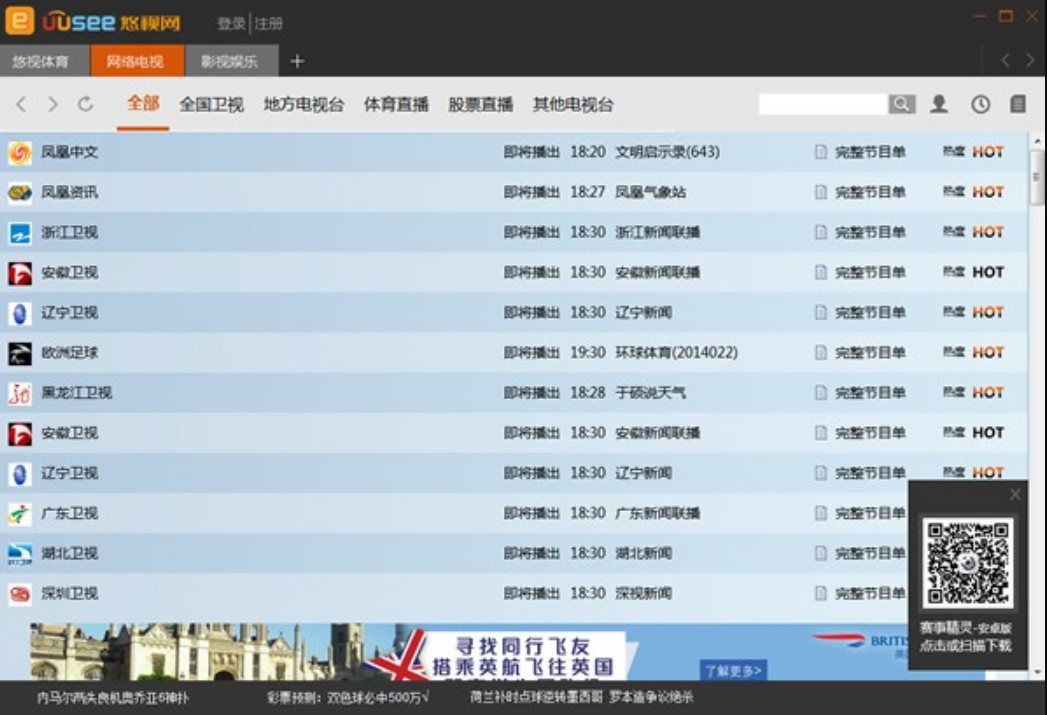Screen dimensions: 1047x715
Task: Click the vertical scrollbar of channel list
Action: (x=1036, y=175)
